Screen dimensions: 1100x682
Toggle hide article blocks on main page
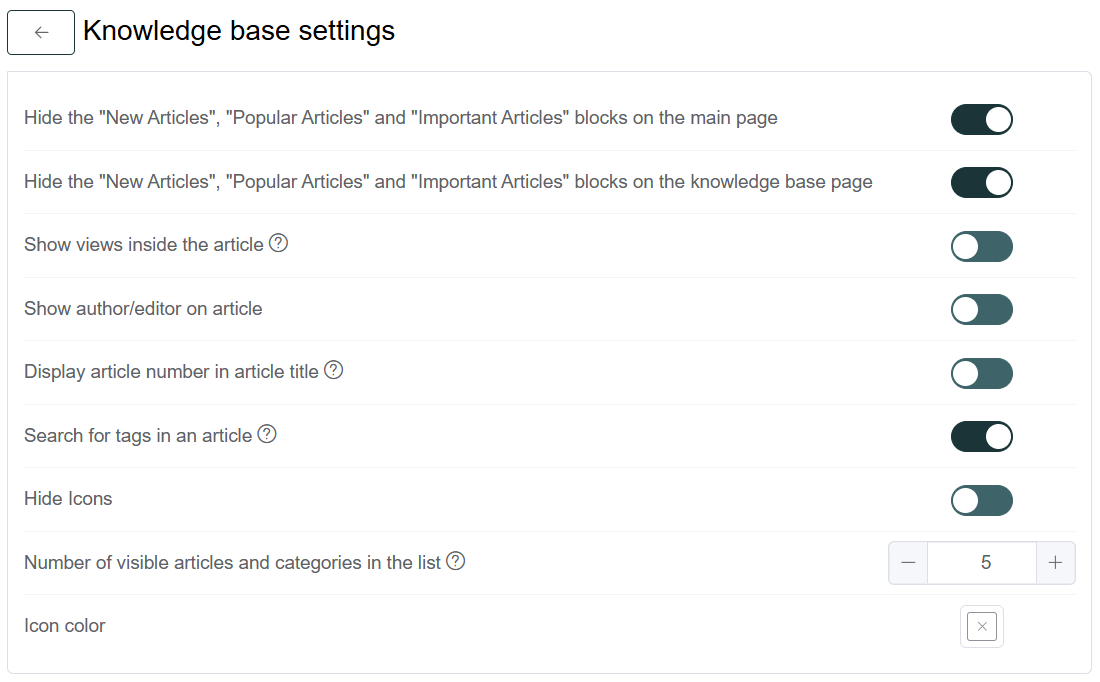click(981, 119)
